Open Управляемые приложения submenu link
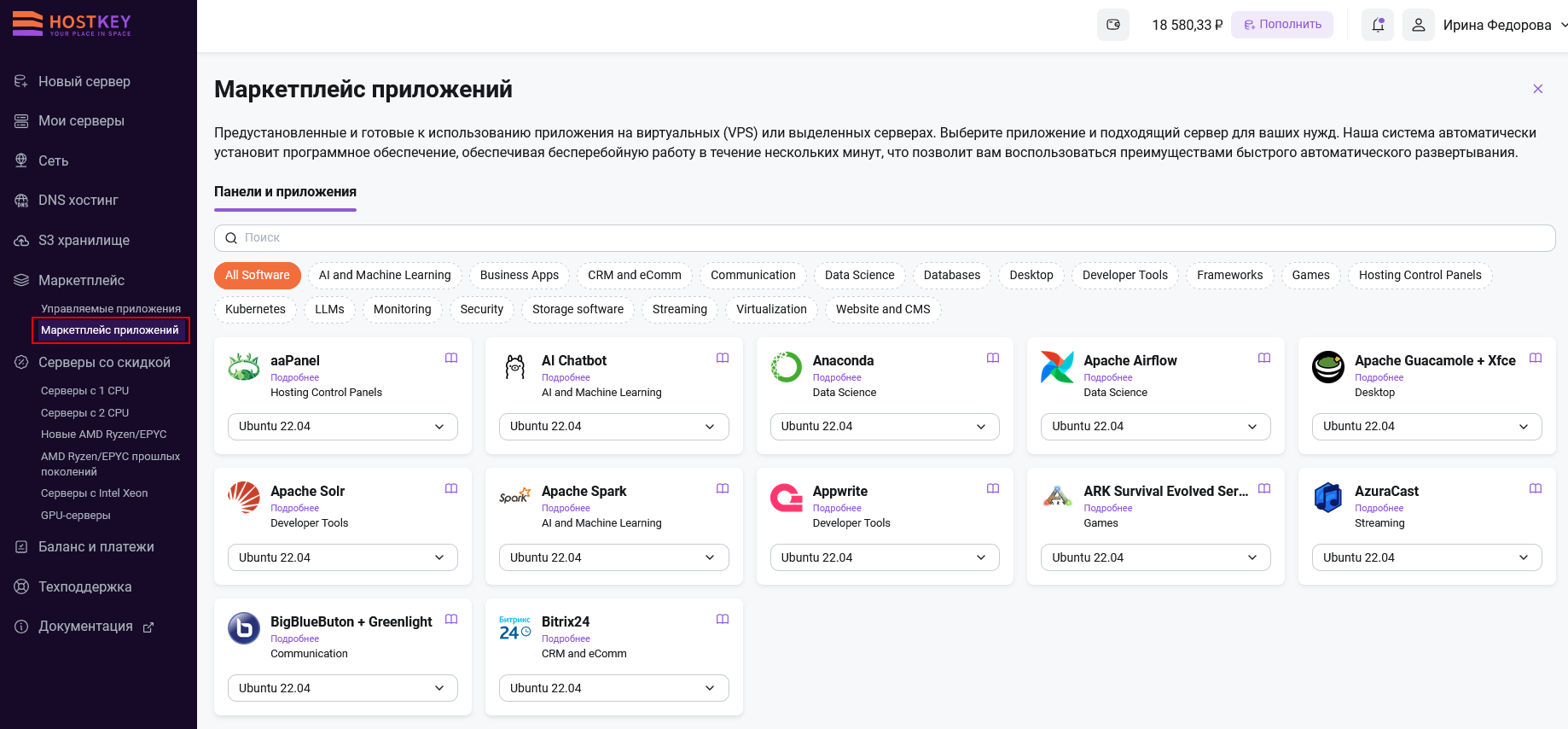 pyautogui.click(x=111, y=309)
